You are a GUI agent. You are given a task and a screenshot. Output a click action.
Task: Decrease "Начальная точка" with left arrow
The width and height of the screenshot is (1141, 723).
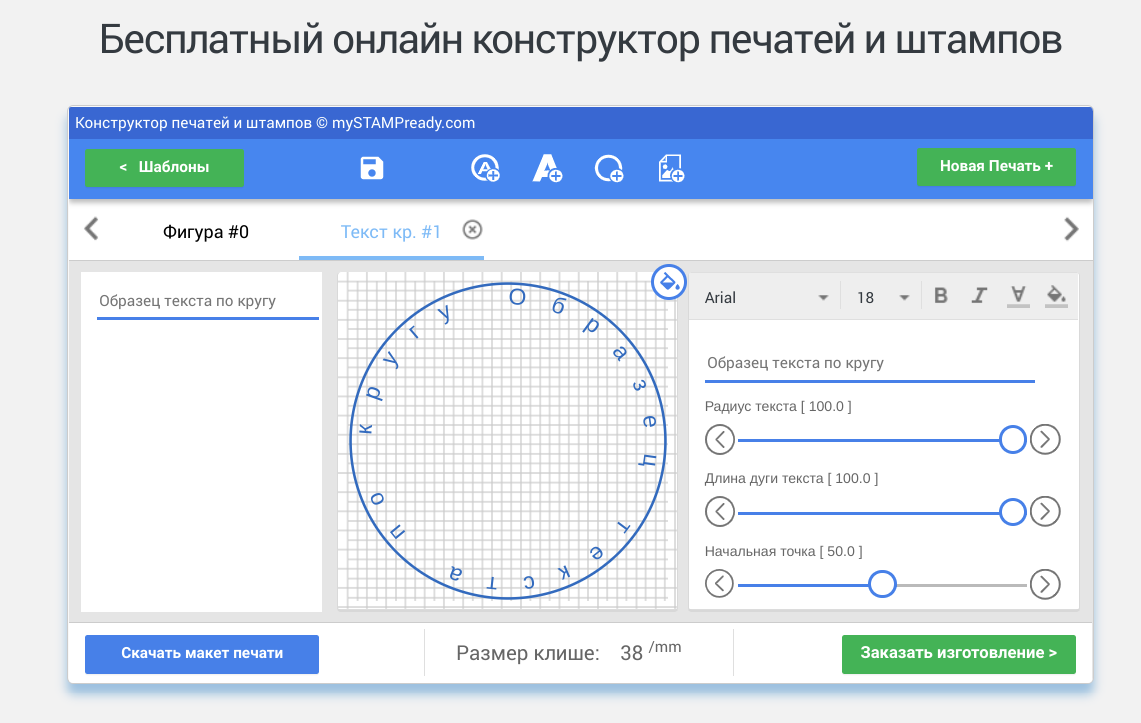pos(720,583)
